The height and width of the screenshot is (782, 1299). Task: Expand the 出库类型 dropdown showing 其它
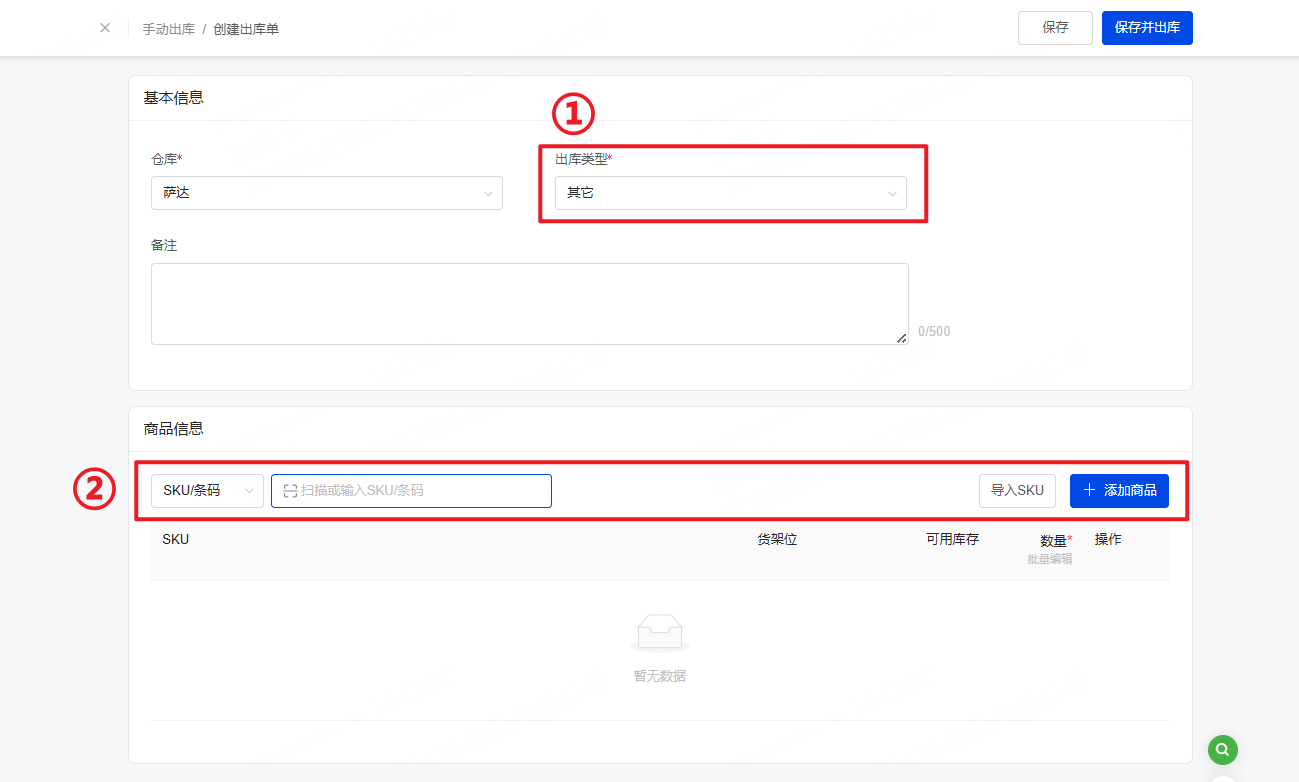[x=730, y=193]
